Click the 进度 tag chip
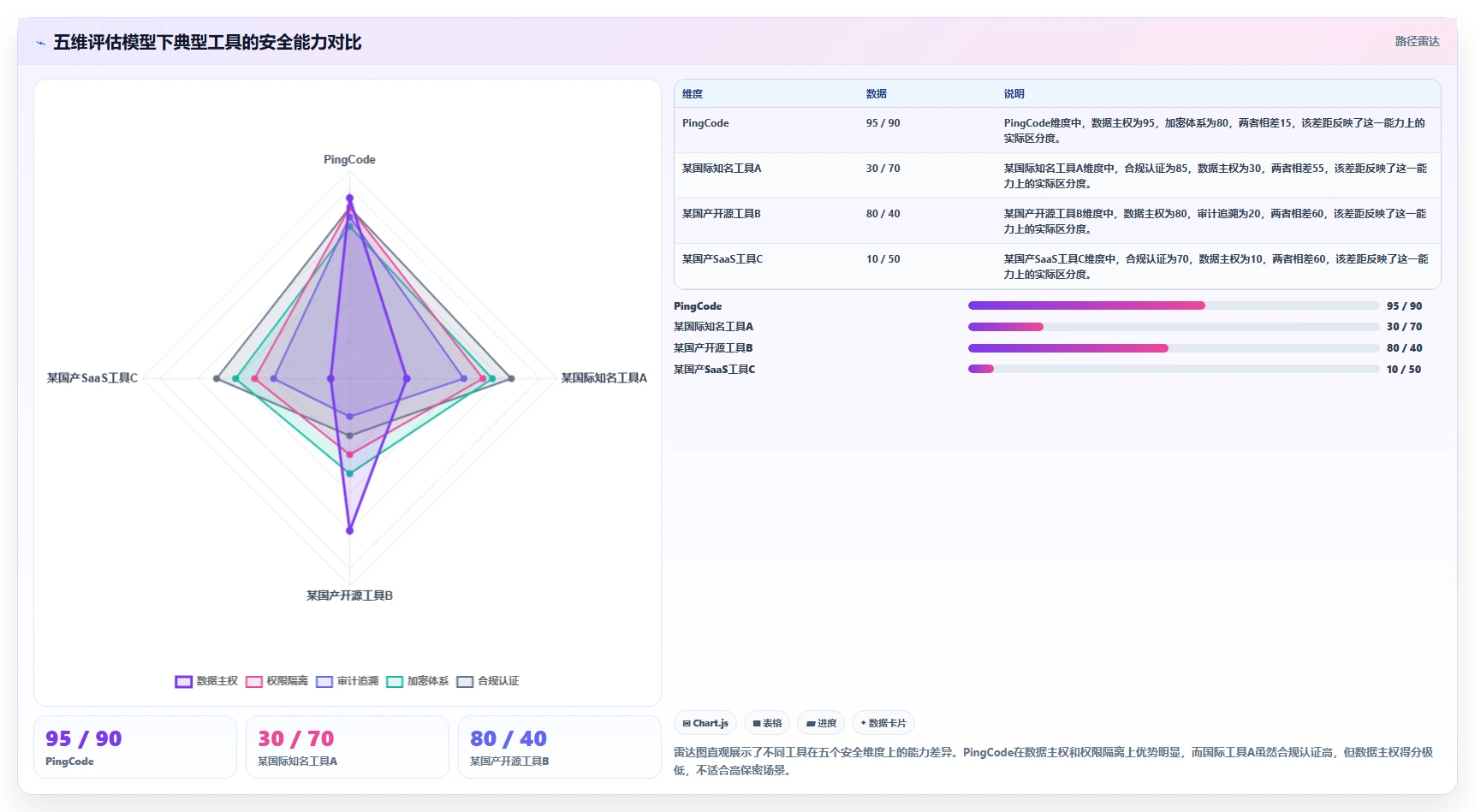This screenshot has width=1475, height=812. (821, 723)
